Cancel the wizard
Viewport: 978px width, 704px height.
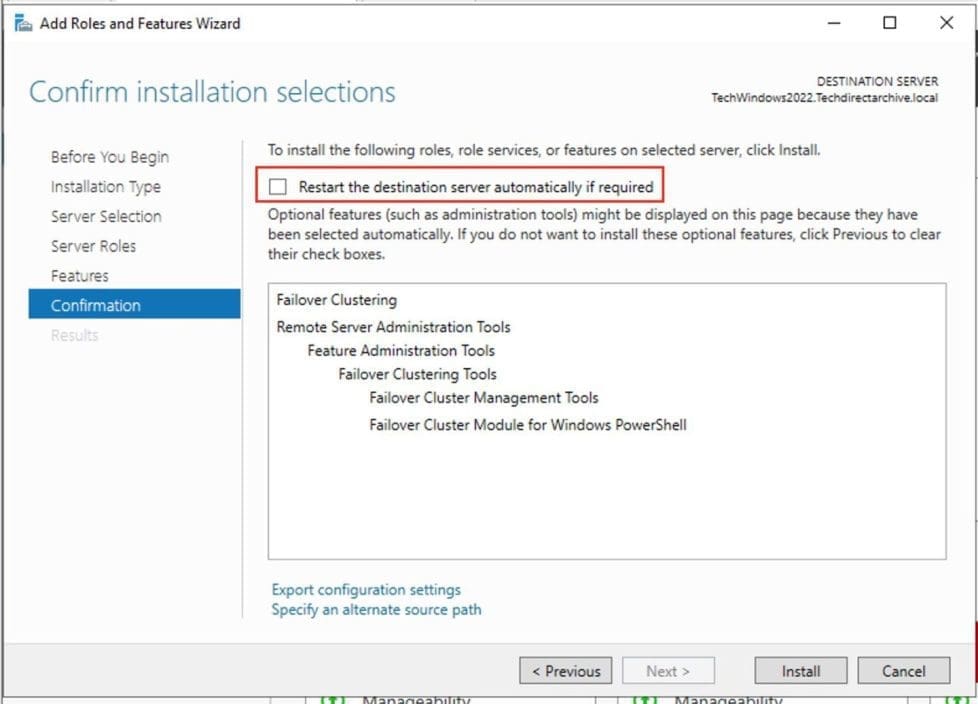[903, 671]
